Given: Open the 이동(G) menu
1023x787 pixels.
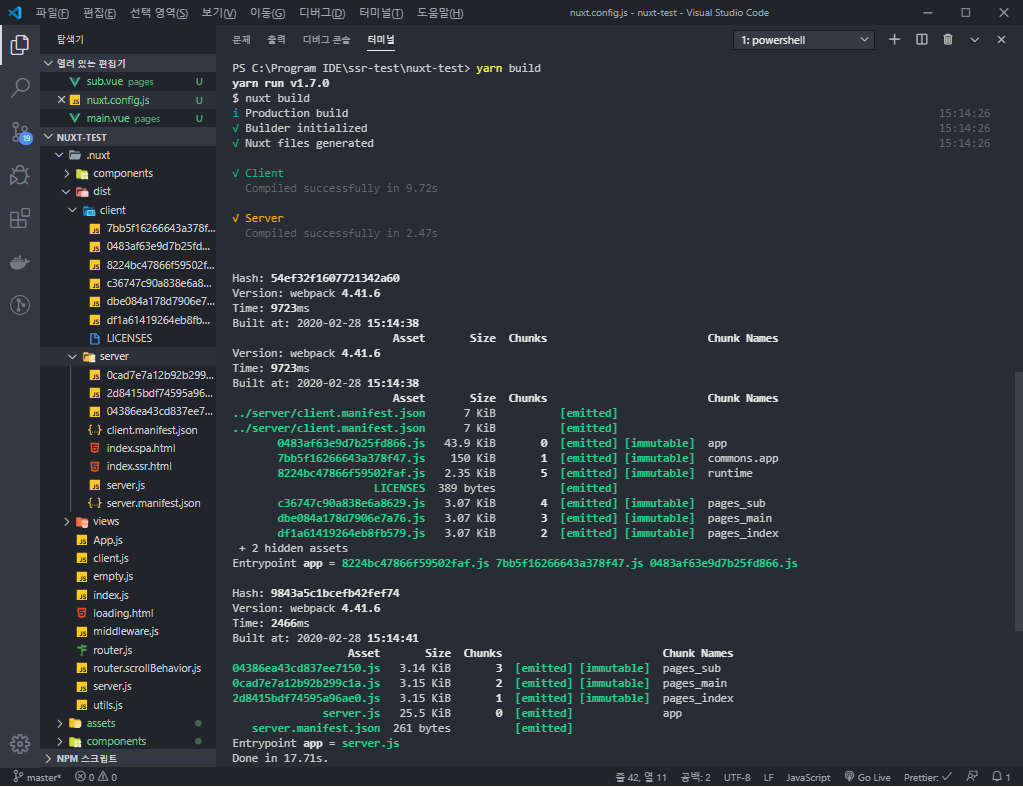Looking at the screenshot, I should (x=267, y=13).
